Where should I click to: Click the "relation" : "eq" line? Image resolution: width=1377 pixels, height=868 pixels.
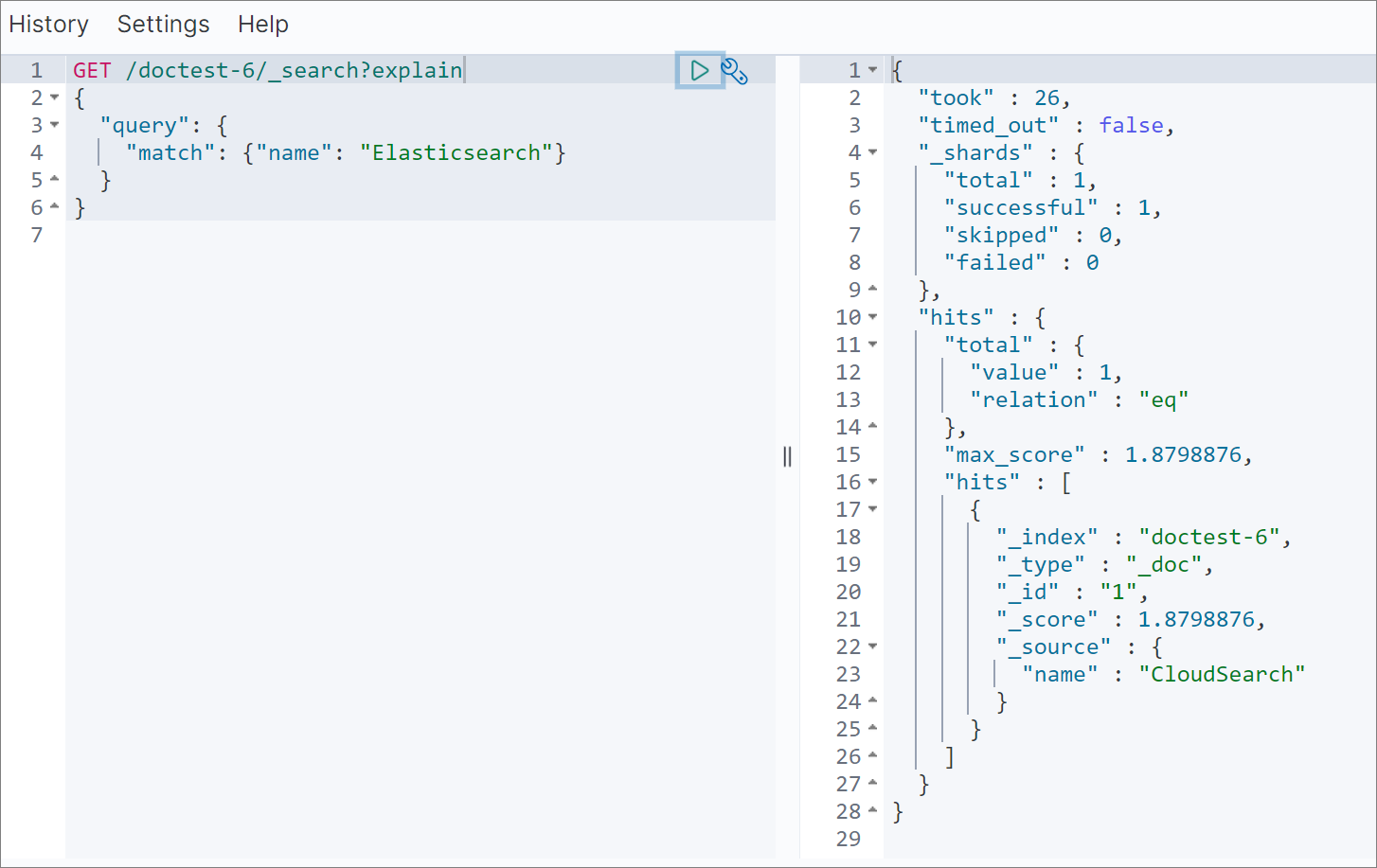(x=1079, y=399)
